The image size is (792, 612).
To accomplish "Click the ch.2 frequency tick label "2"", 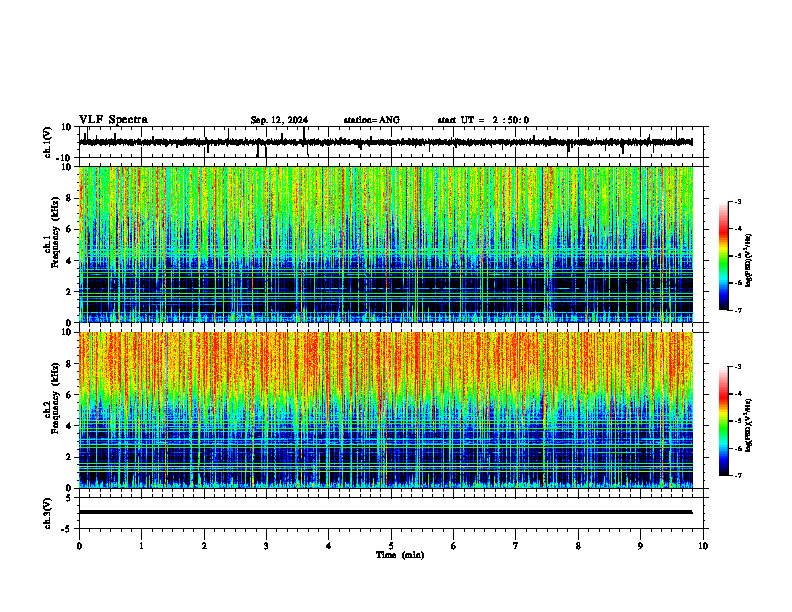I will tap(70, 457).
